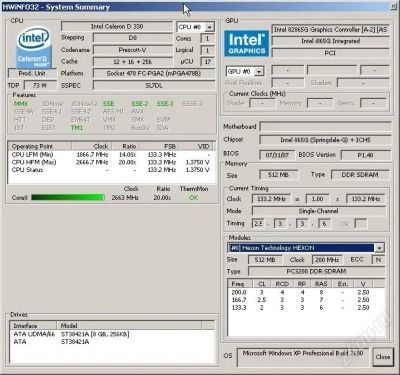Click the SSE-3 feature label
This screenshot has width=400, height=375.
pyautogui.click(x=165, y=104)
